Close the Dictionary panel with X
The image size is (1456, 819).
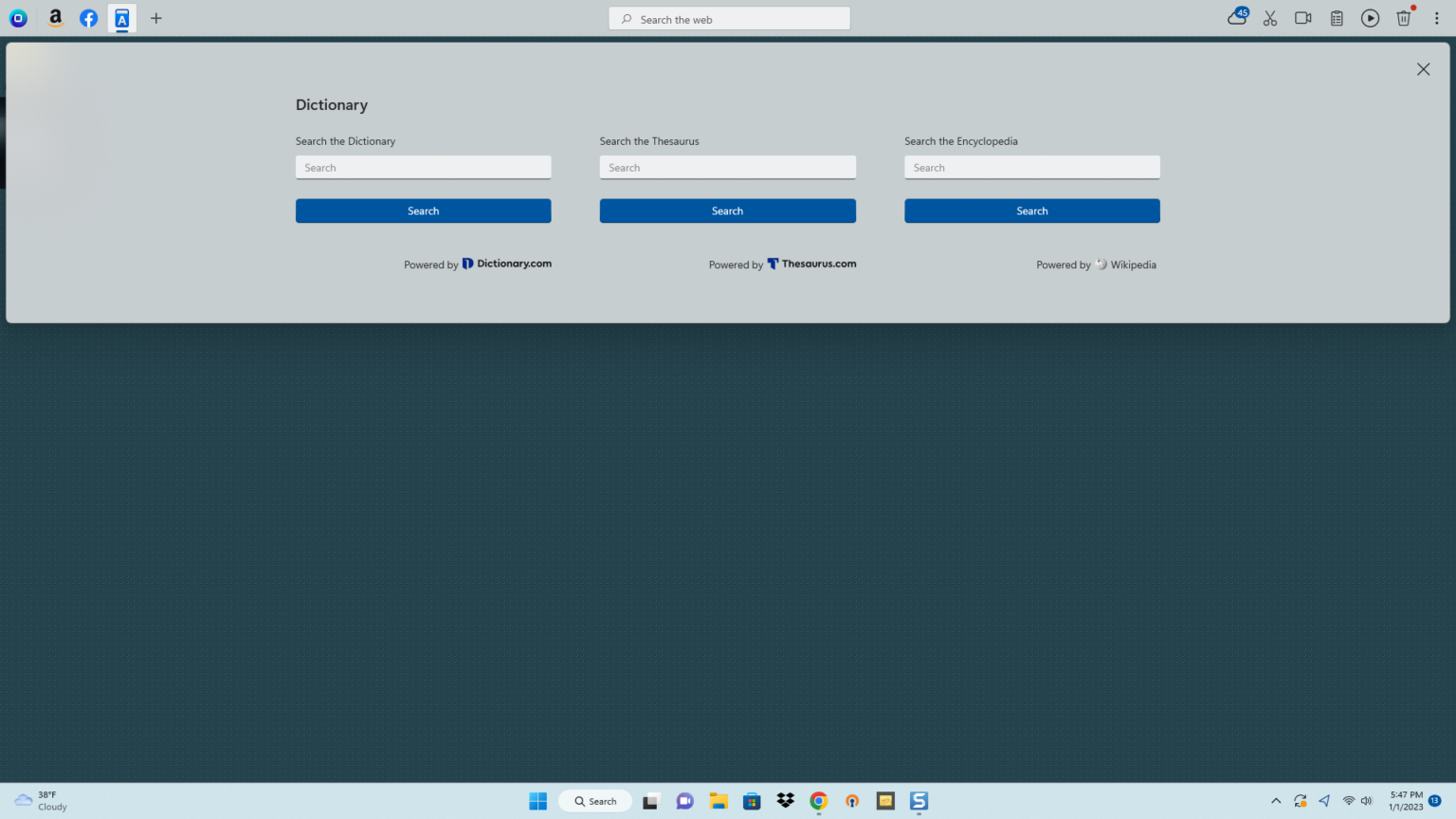[1423, 69]
